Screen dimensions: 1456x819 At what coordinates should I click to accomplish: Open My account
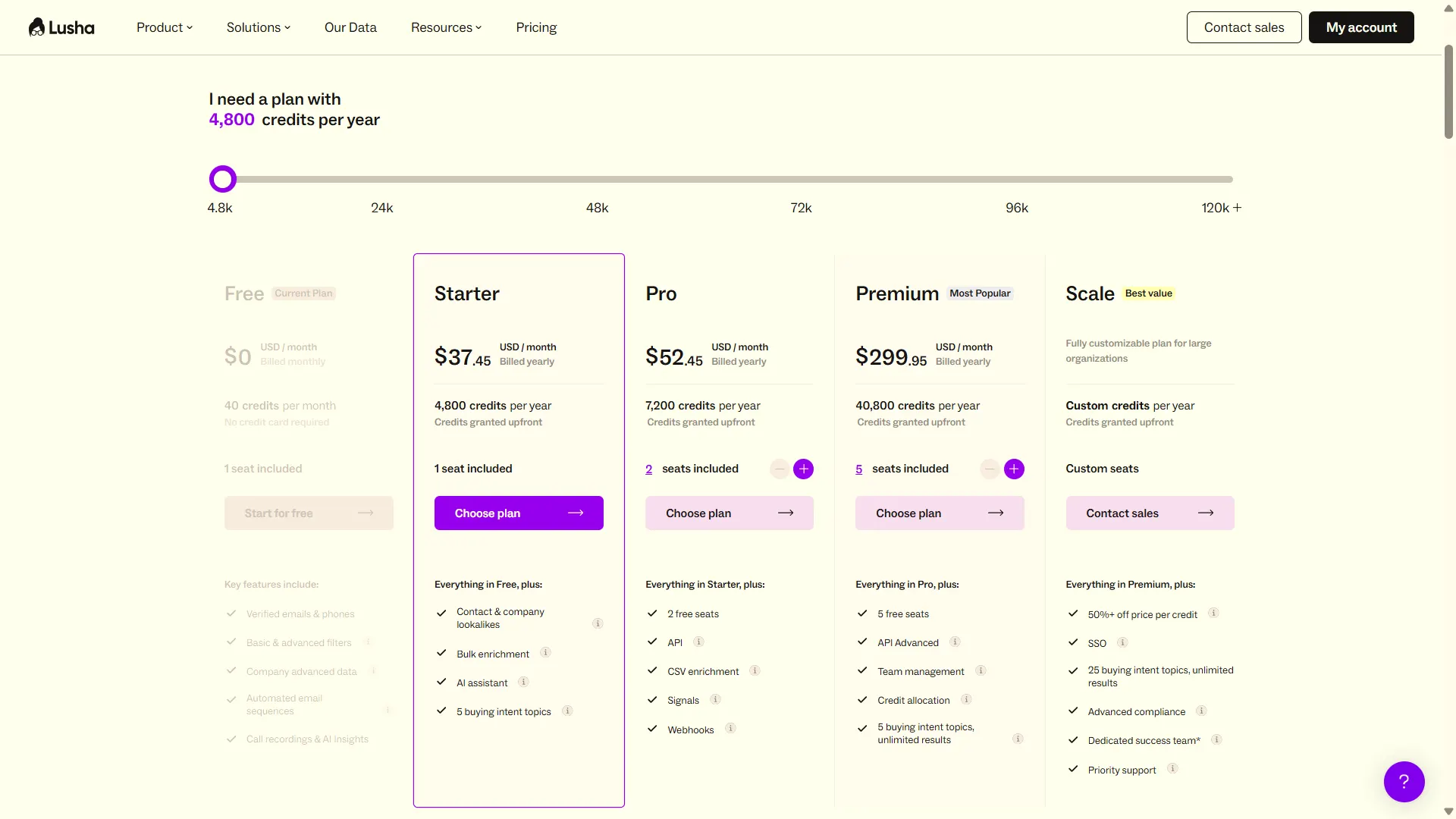[x=1361, y=27]
